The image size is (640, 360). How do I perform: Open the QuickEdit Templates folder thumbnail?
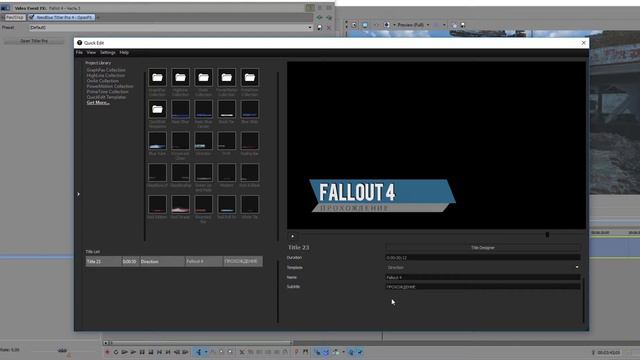[157, 109]
